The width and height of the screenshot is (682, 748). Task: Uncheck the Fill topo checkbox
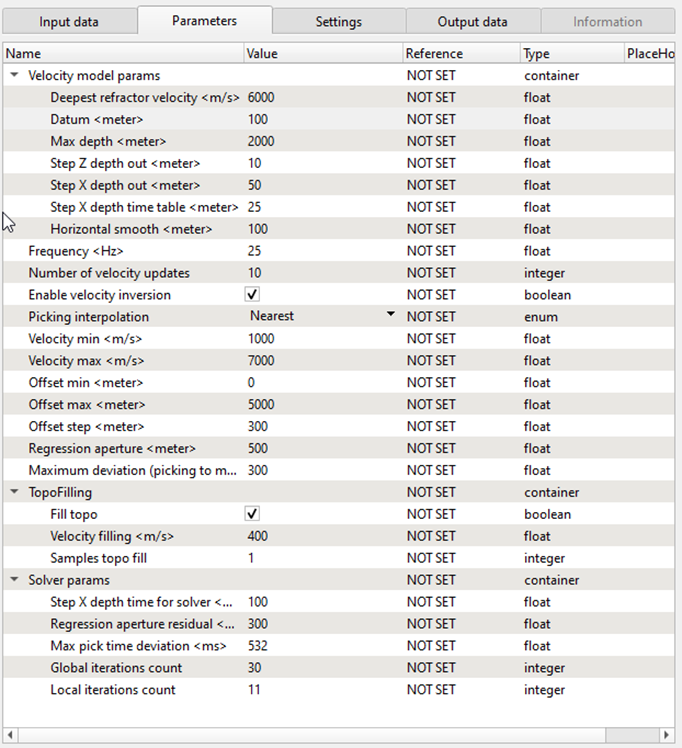click(x=253, y=514)
